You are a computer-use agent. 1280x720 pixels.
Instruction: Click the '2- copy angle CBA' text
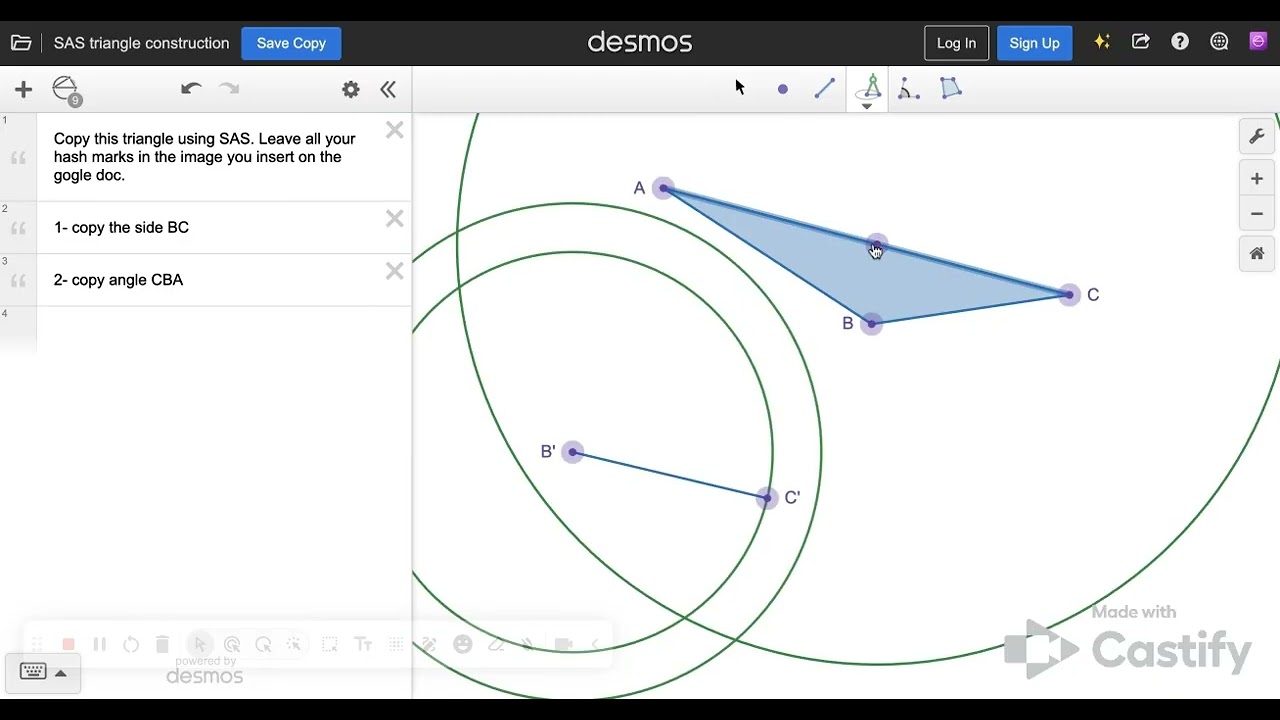tap(118, 280)
